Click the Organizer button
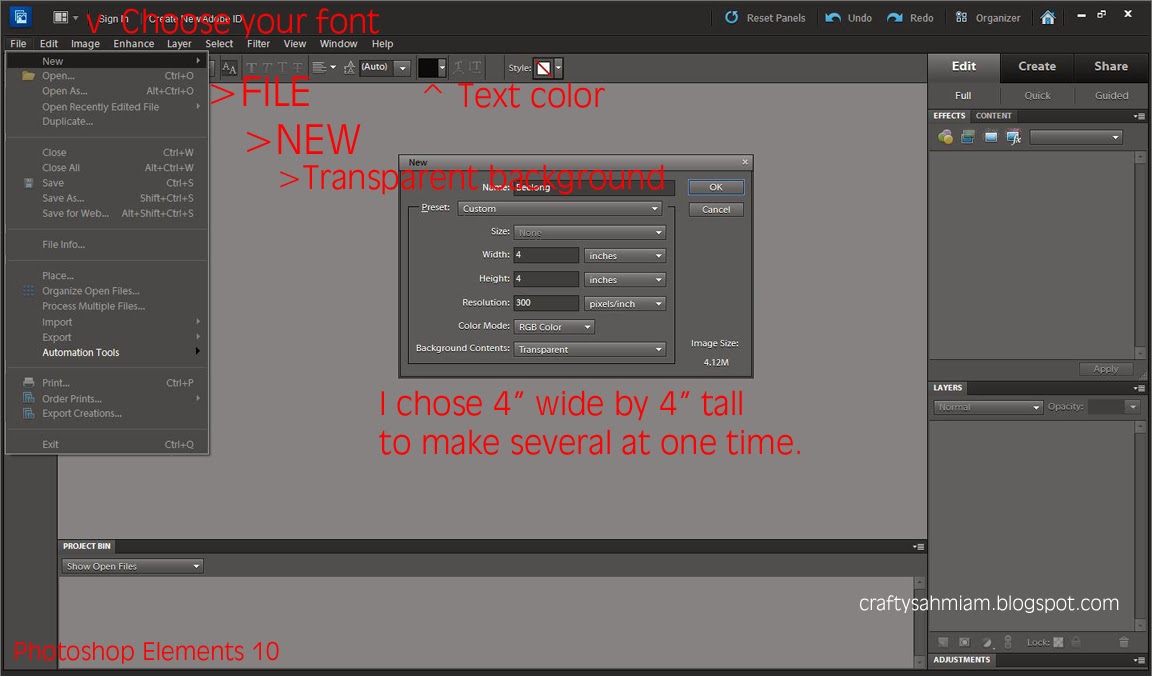 [x=987, y=18]
